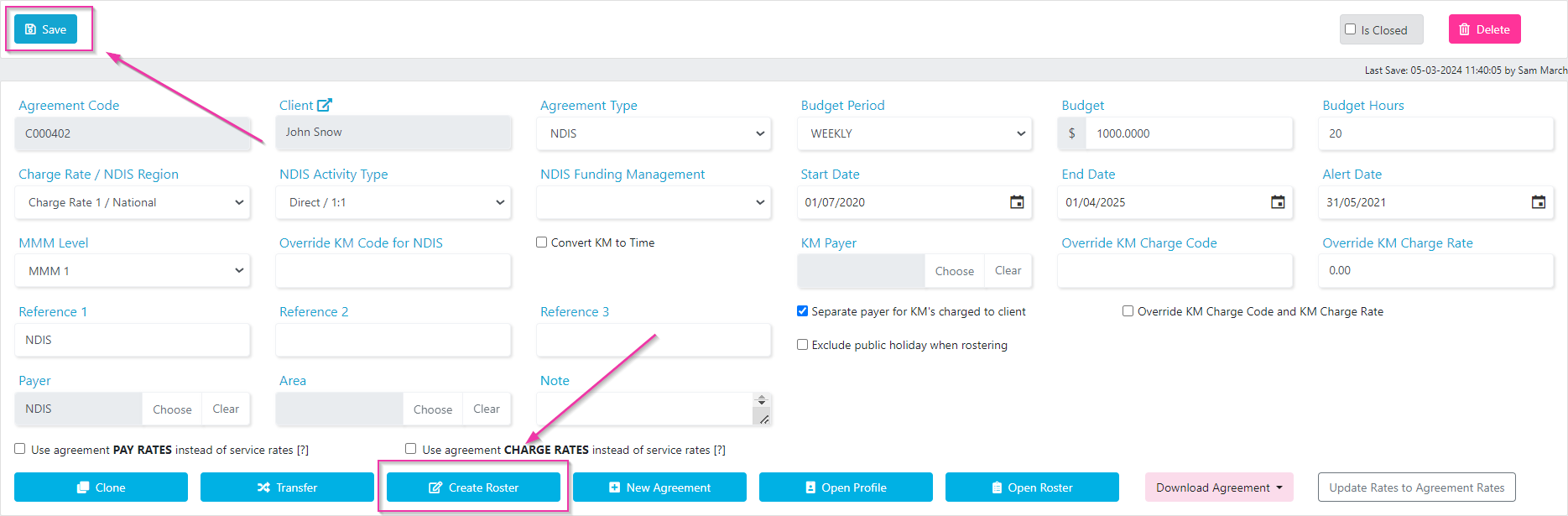The height and width of the screenshot is (516, 1568).
Task: Click the Budget Hours input field
Action: 1436,133
